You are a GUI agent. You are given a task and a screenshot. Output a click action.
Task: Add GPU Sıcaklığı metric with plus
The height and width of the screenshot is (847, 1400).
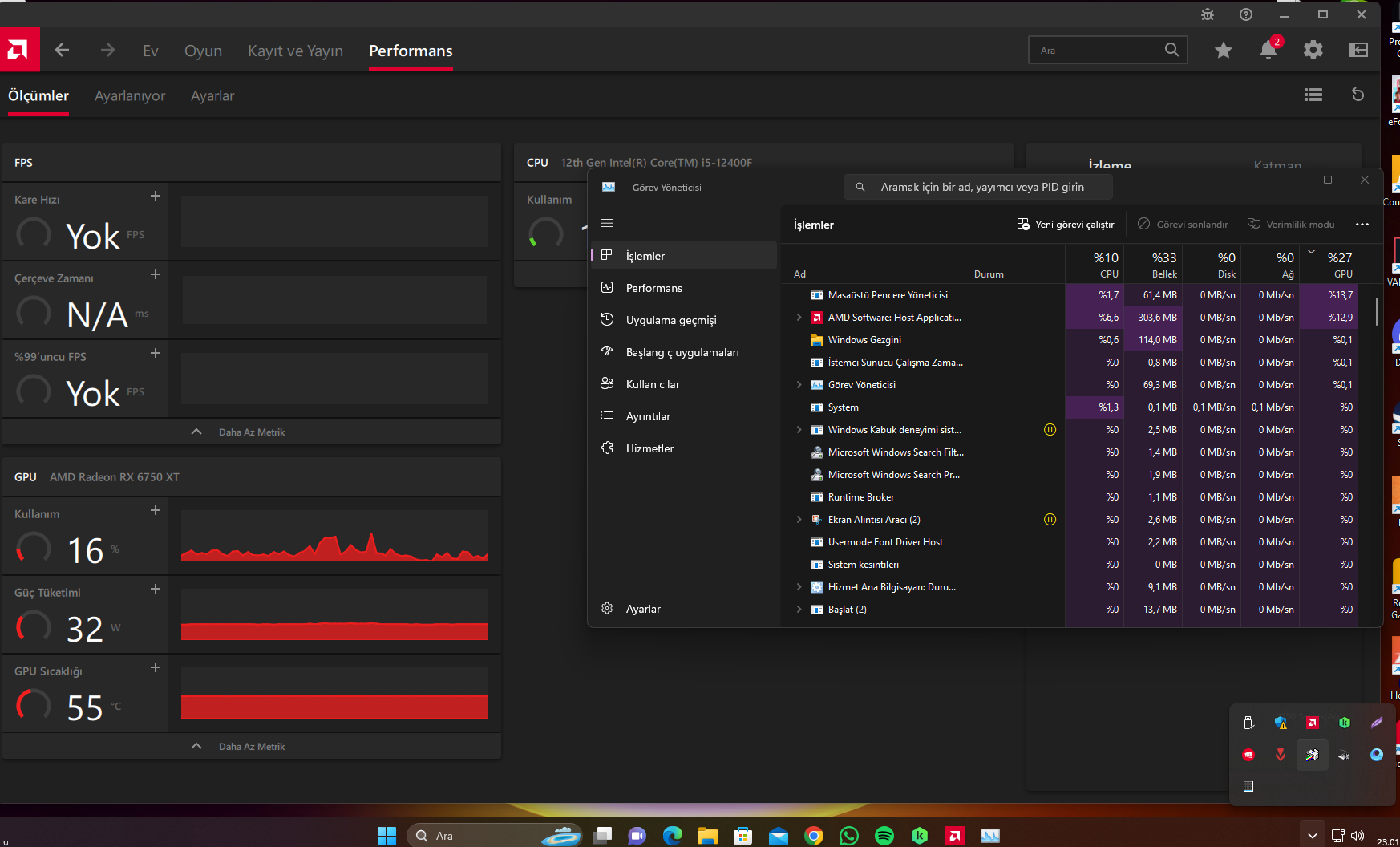click(156, 667)
